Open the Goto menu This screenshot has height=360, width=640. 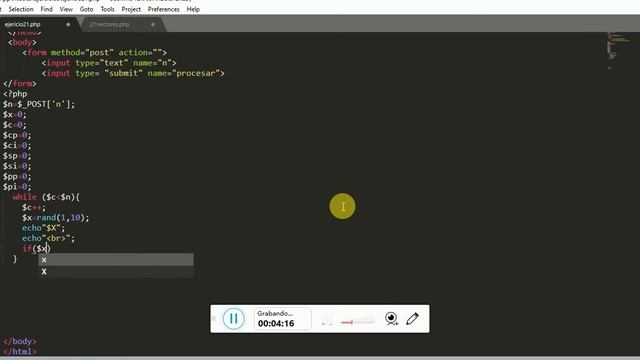[87, 9]
